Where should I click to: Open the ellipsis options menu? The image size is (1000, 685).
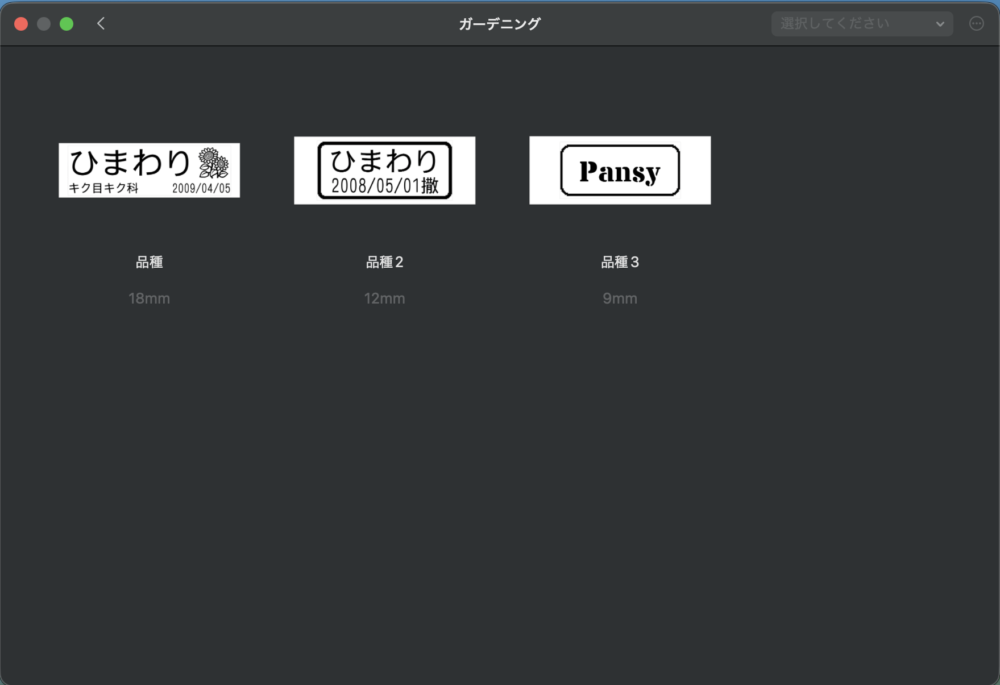coord(977,23)
